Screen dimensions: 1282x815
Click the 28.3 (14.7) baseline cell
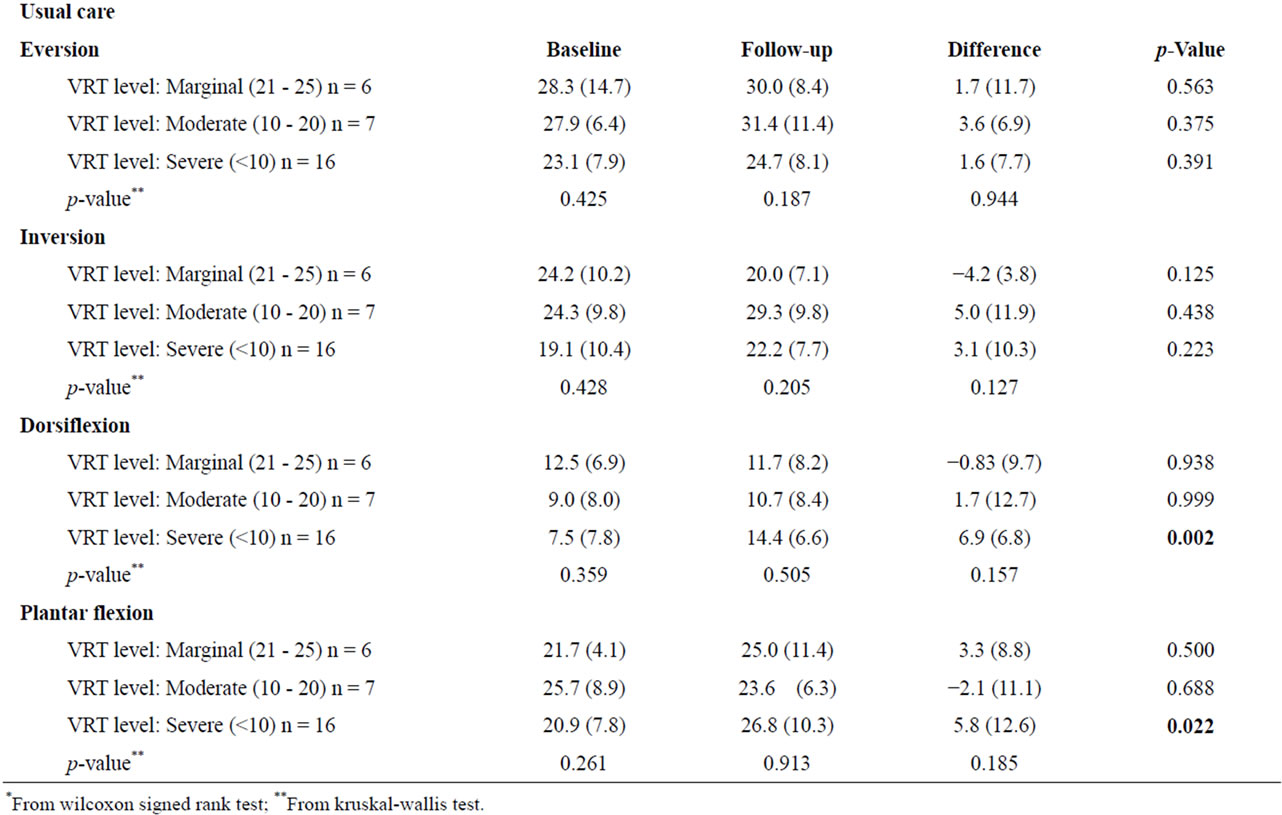click(x=583, y=87)
